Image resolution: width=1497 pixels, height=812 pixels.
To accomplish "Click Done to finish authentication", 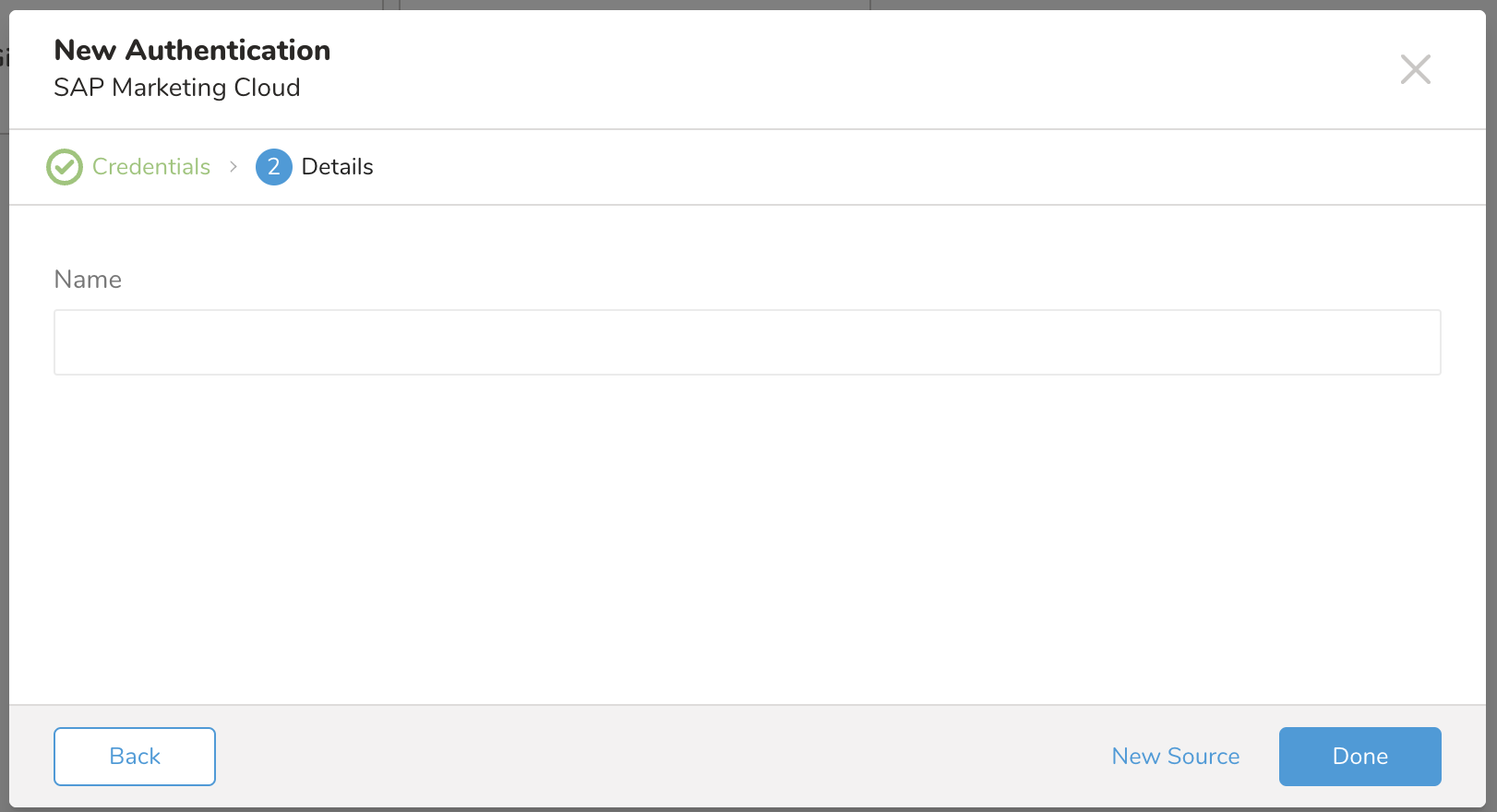I will 1359,757.
